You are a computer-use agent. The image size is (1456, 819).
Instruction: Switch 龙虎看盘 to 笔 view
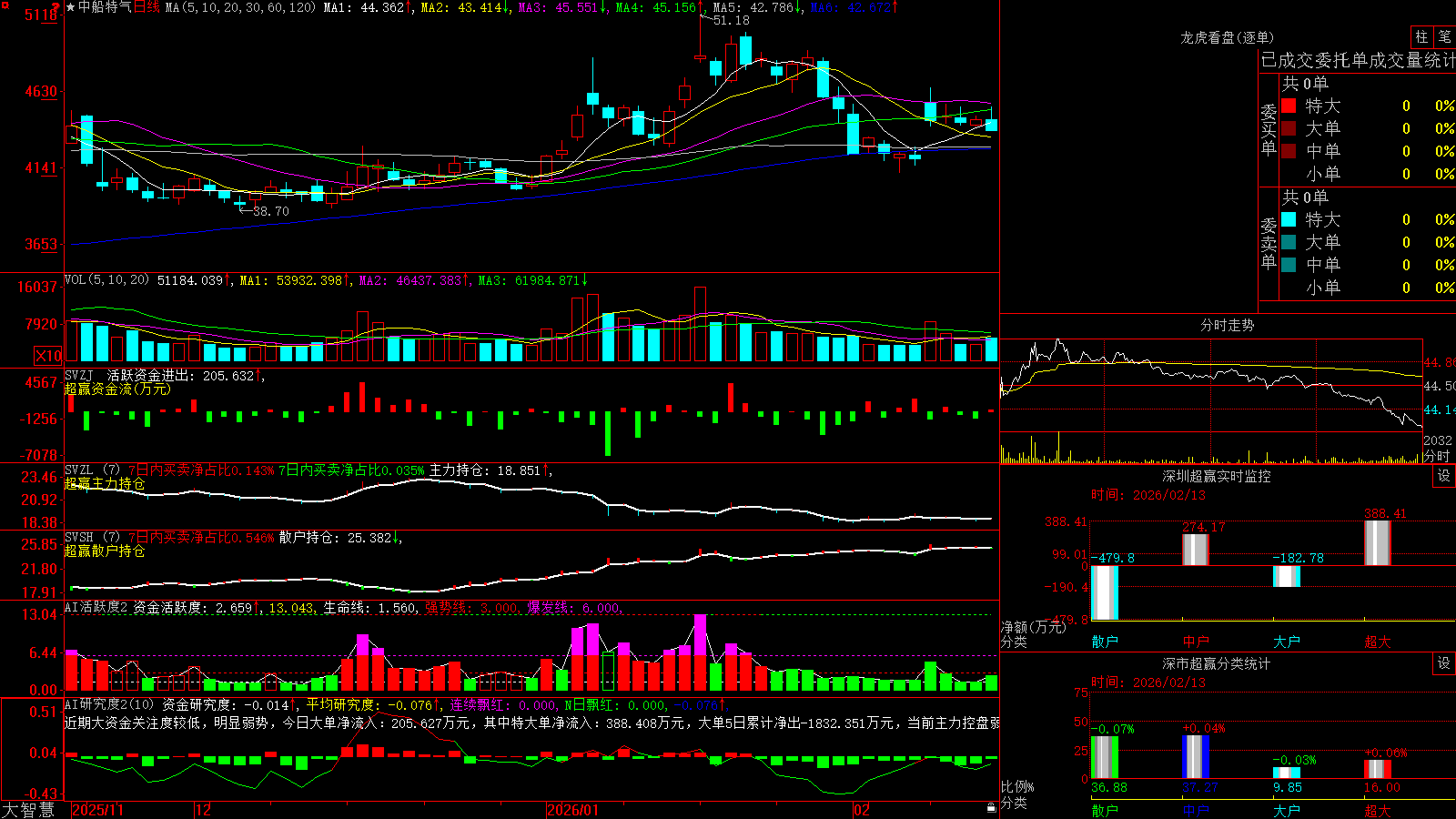pyautogui.click(x=1444, y=36)
